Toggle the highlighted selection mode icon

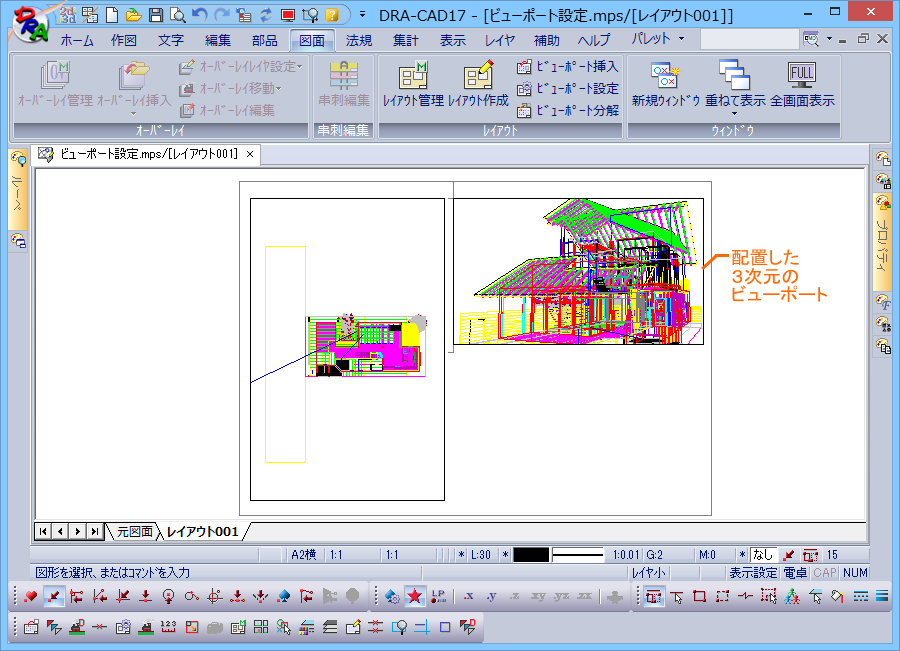pos(653,596)
